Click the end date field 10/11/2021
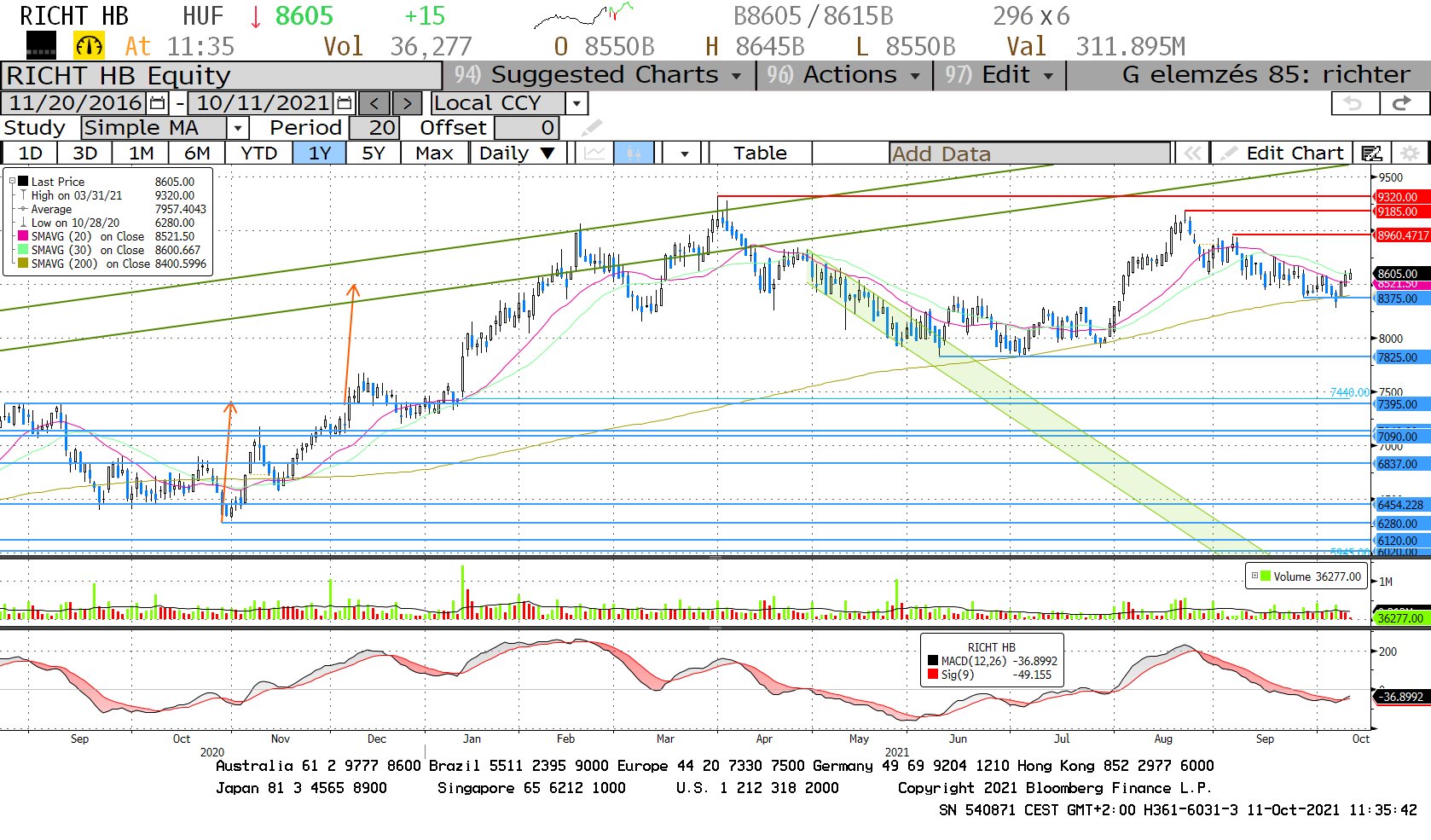This screenshot has width=1431, height=840. point(262,104)
